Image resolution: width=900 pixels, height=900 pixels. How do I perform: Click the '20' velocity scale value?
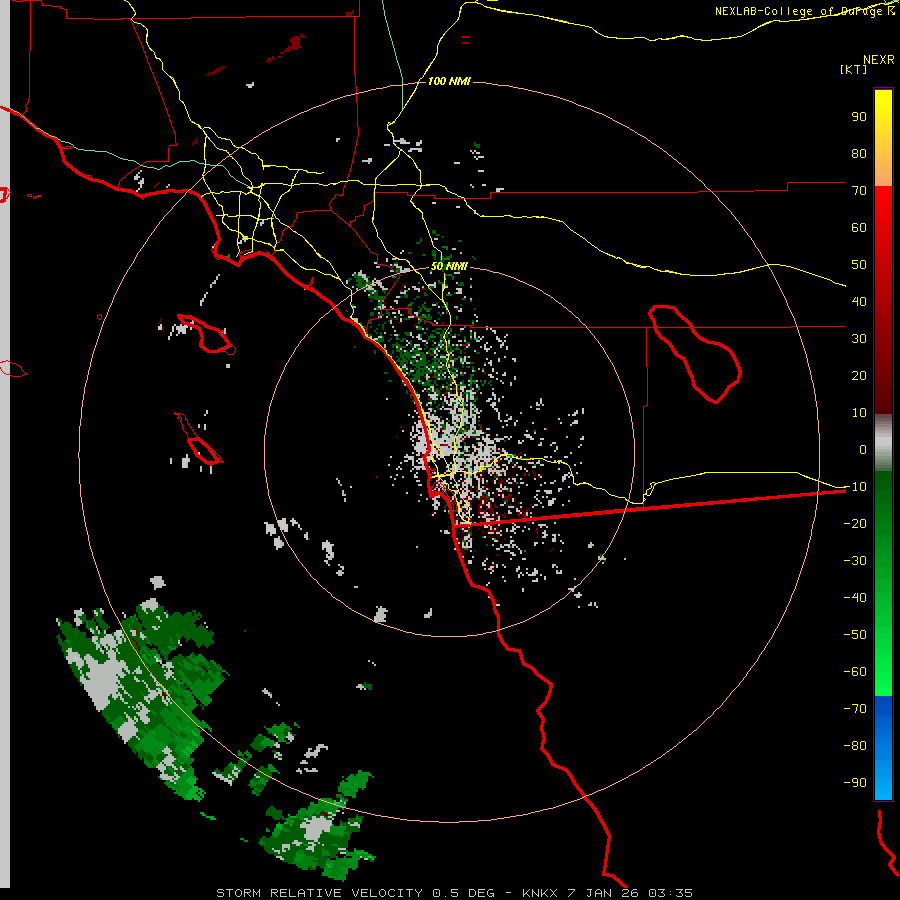859,376
